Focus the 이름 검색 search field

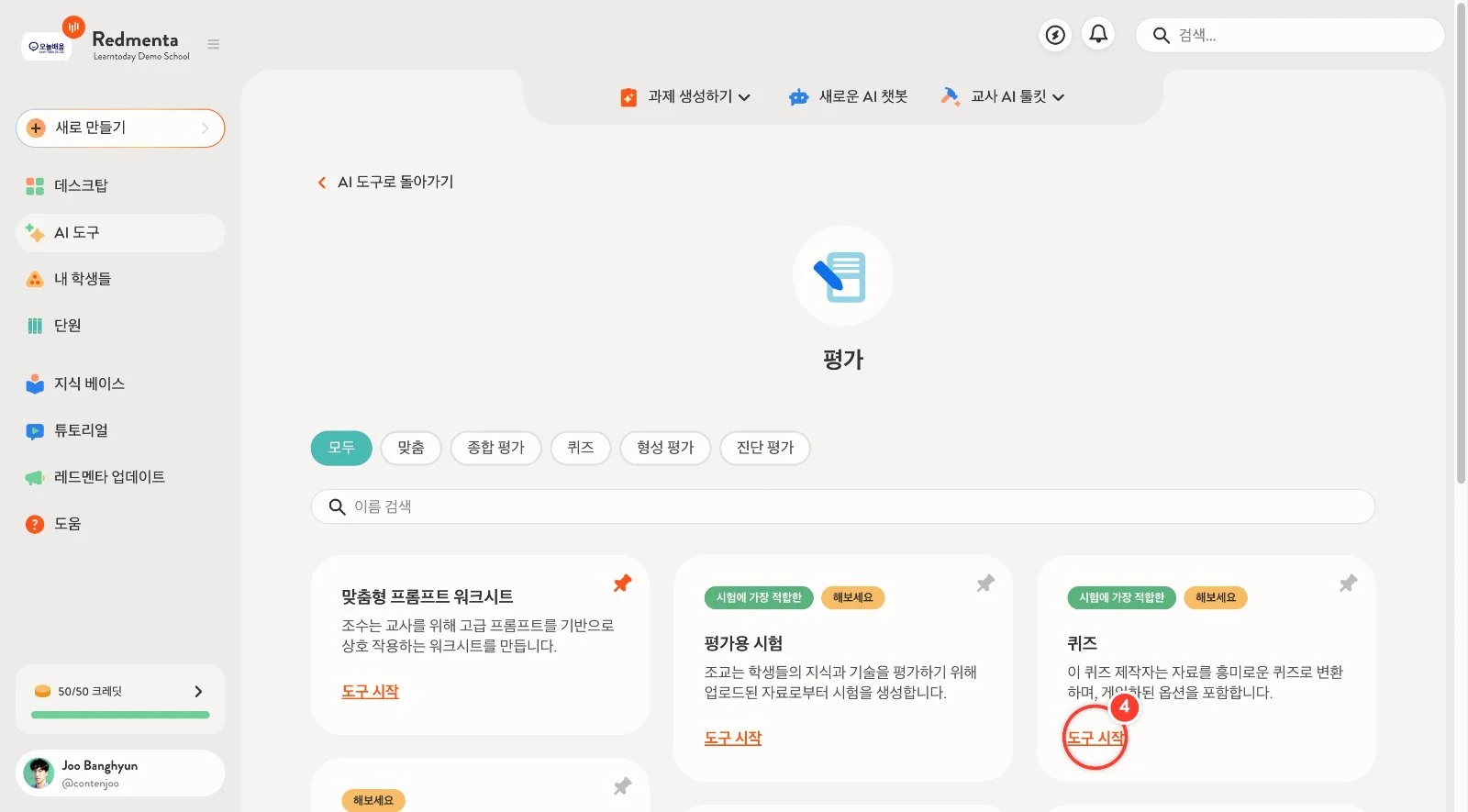[843, 506]
